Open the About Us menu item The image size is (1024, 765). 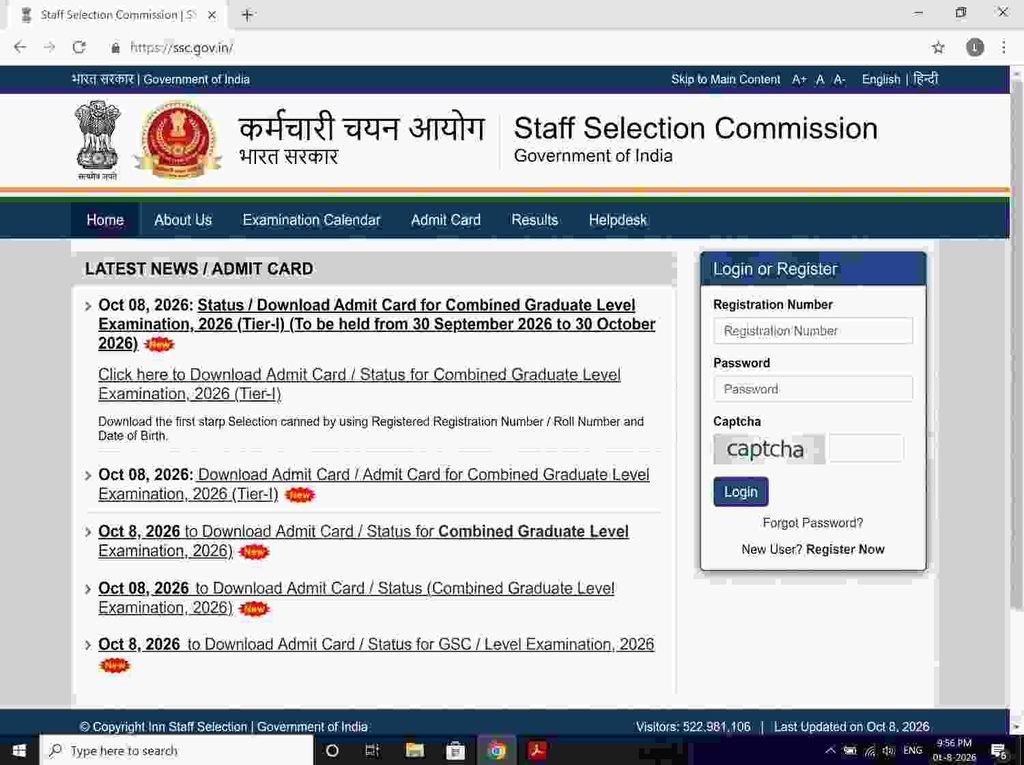[183, 220]
